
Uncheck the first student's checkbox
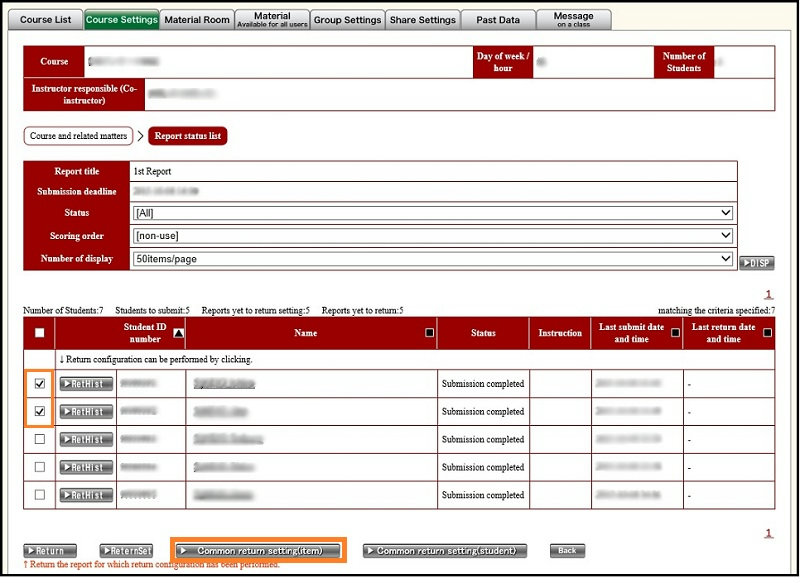[39, 383]
